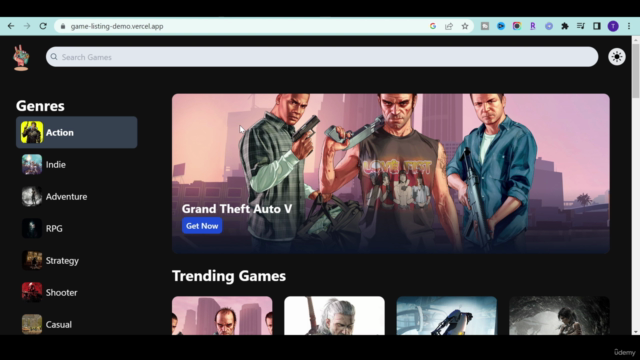Image resolution: width=640 pixels, height=360 pixels.
Task: Click the share page icon in address bar
Action: pyautogui.click(x=449, y=26)
